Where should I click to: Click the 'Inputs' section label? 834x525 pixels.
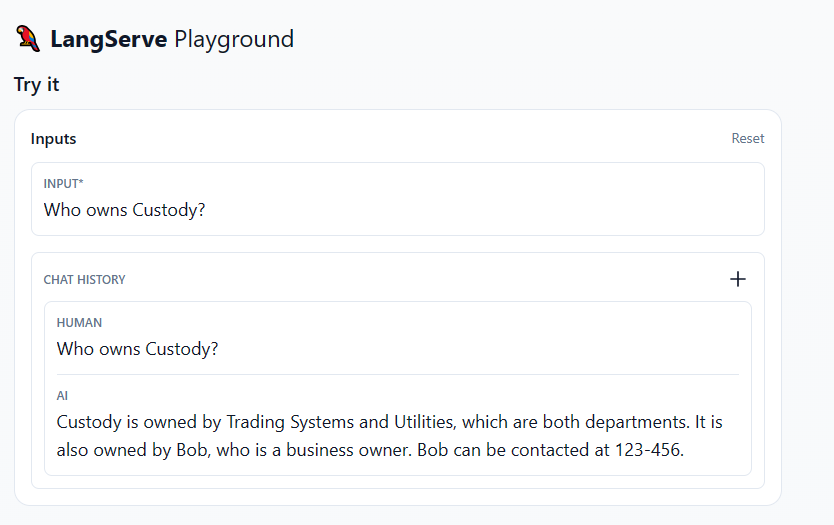pos(53,139)
